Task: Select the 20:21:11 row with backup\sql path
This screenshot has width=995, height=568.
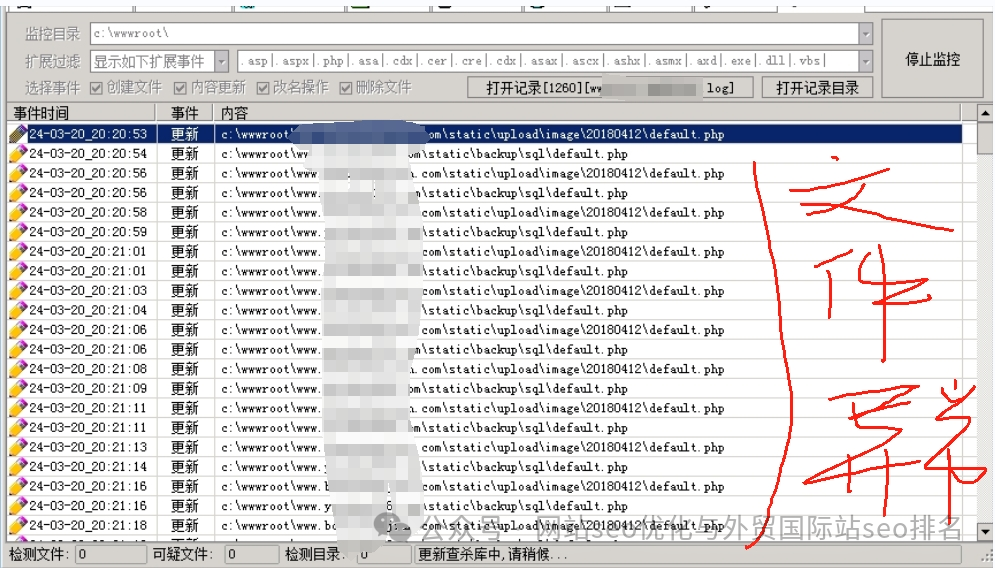Action: [485, 428]
